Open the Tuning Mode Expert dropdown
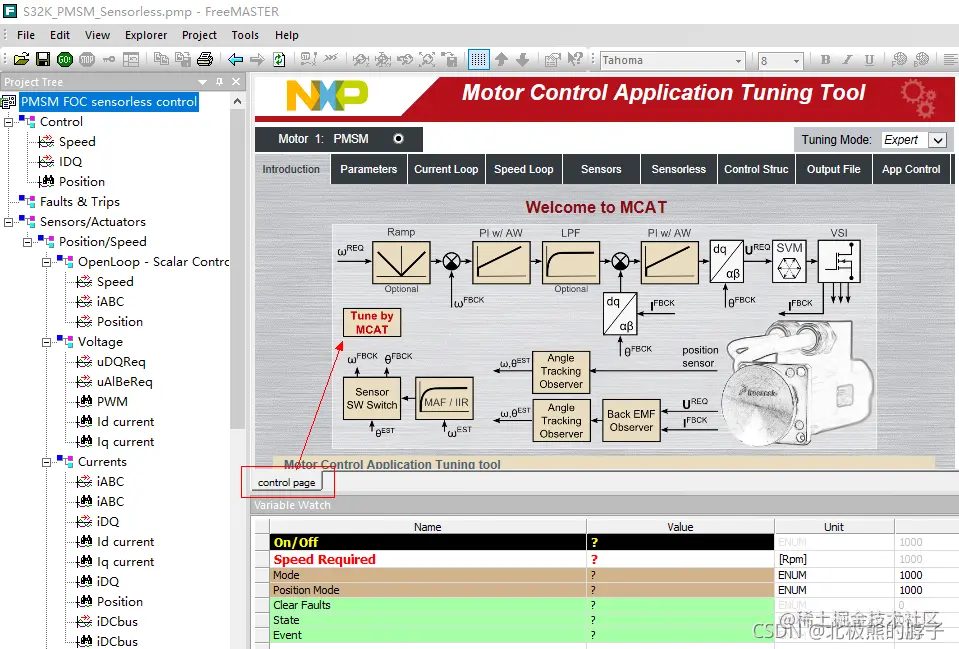The height and width of the screenshot is (649, 959). [x=938, y=140]
